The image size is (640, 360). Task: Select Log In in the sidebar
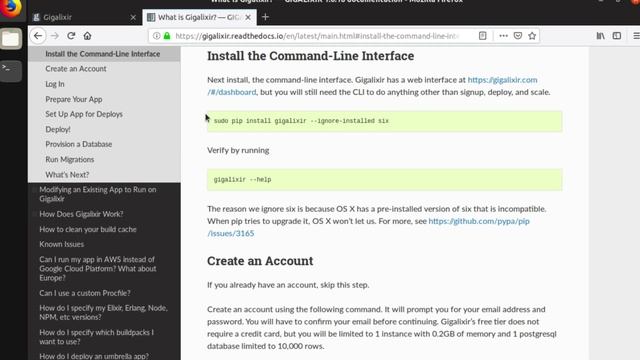55,84
